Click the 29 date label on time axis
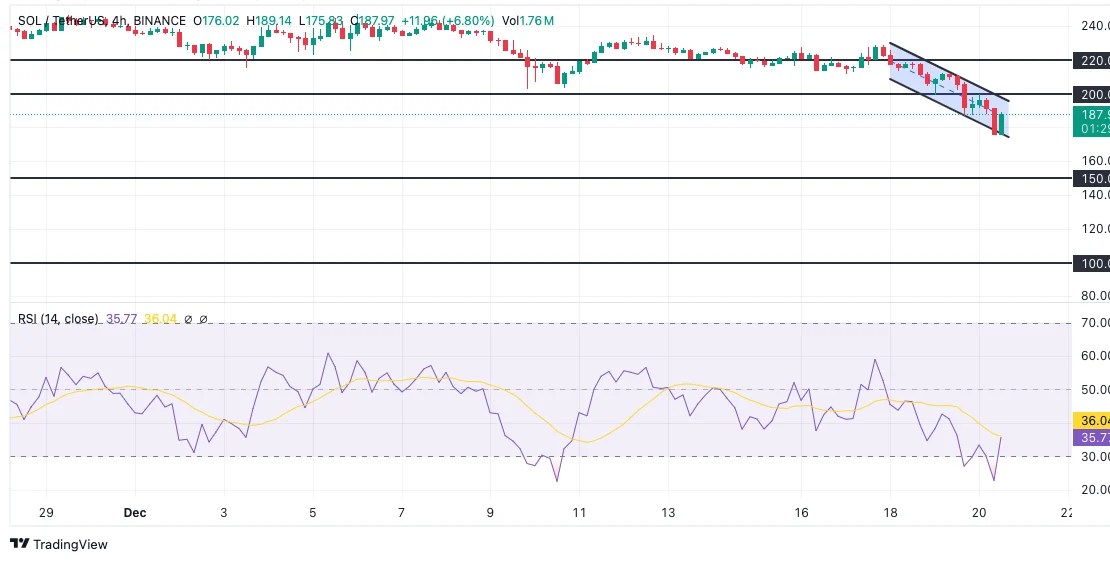Viewport: 1110px width, 561px height. (46, 512)
